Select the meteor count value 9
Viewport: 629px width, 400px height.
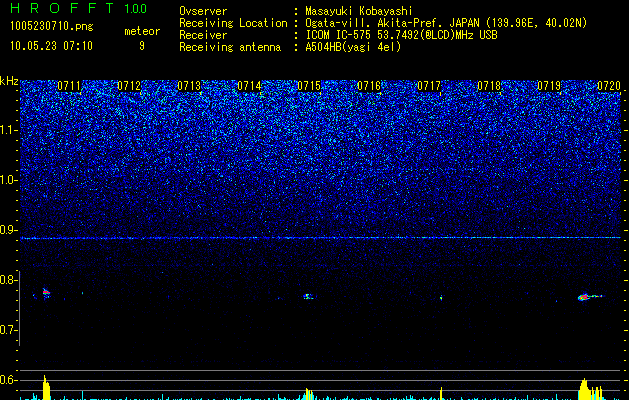click(142, 46)
